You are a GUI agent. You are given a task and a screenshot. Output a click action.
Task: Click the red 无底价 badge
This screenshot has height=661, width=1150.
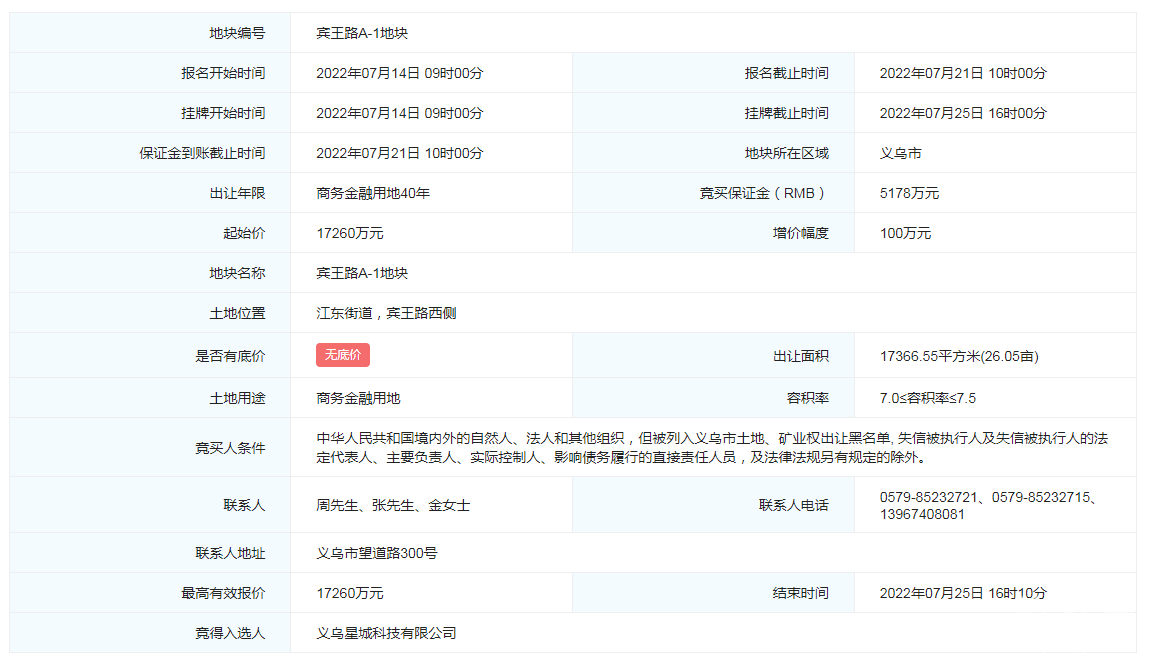[x=343, y=355]
